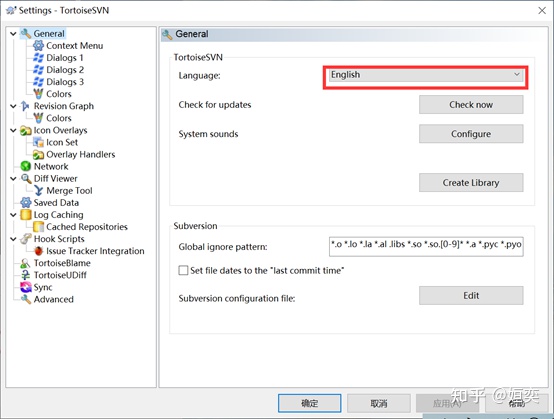Select Icon Set in the tree
Viewport: 554px width, 419px height.
click(62, 142)
